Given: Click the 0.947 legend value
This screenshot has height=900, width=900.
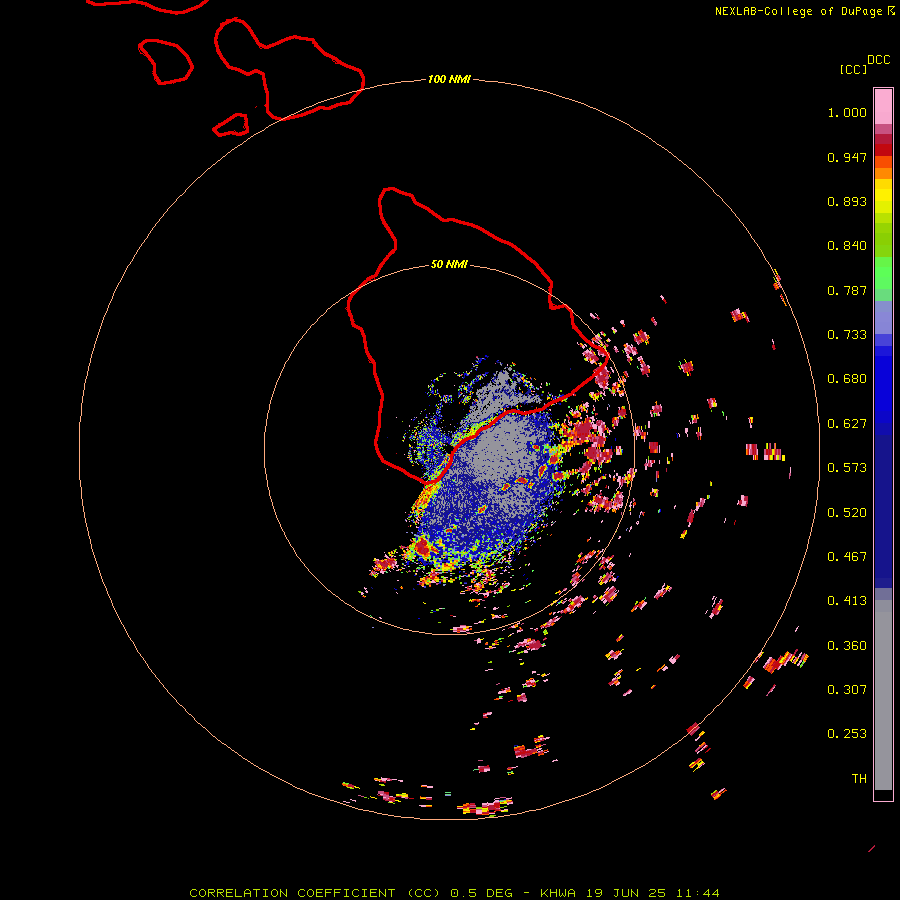Looking at the screenshot, I should [847, 157].
